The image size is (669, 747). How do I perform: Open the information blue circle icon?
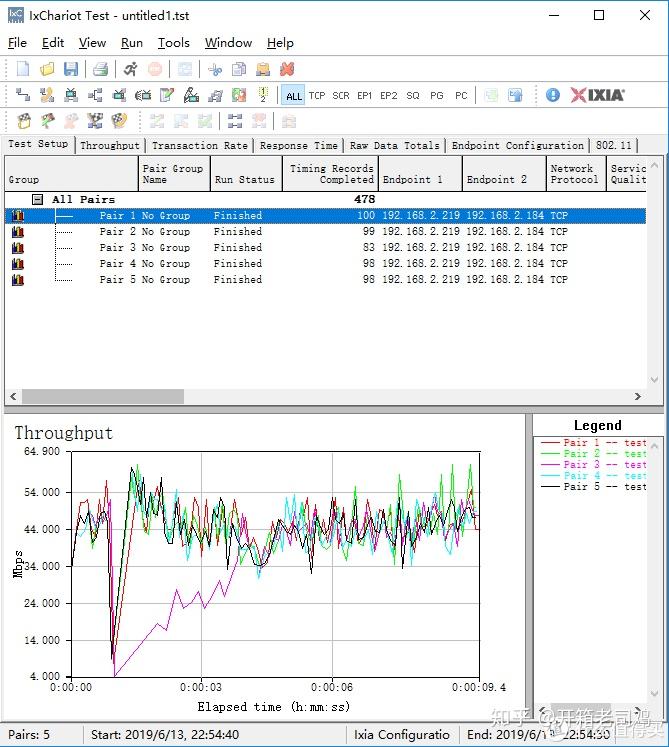coord(553,95)
